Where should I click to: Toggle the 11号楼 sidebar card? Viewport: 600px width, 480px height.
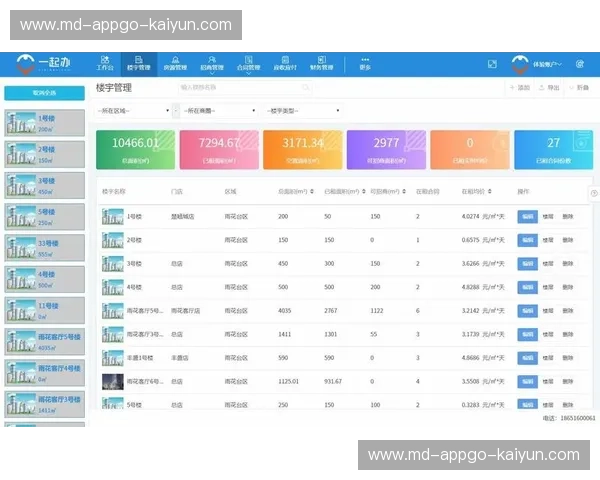coord(44,310)
